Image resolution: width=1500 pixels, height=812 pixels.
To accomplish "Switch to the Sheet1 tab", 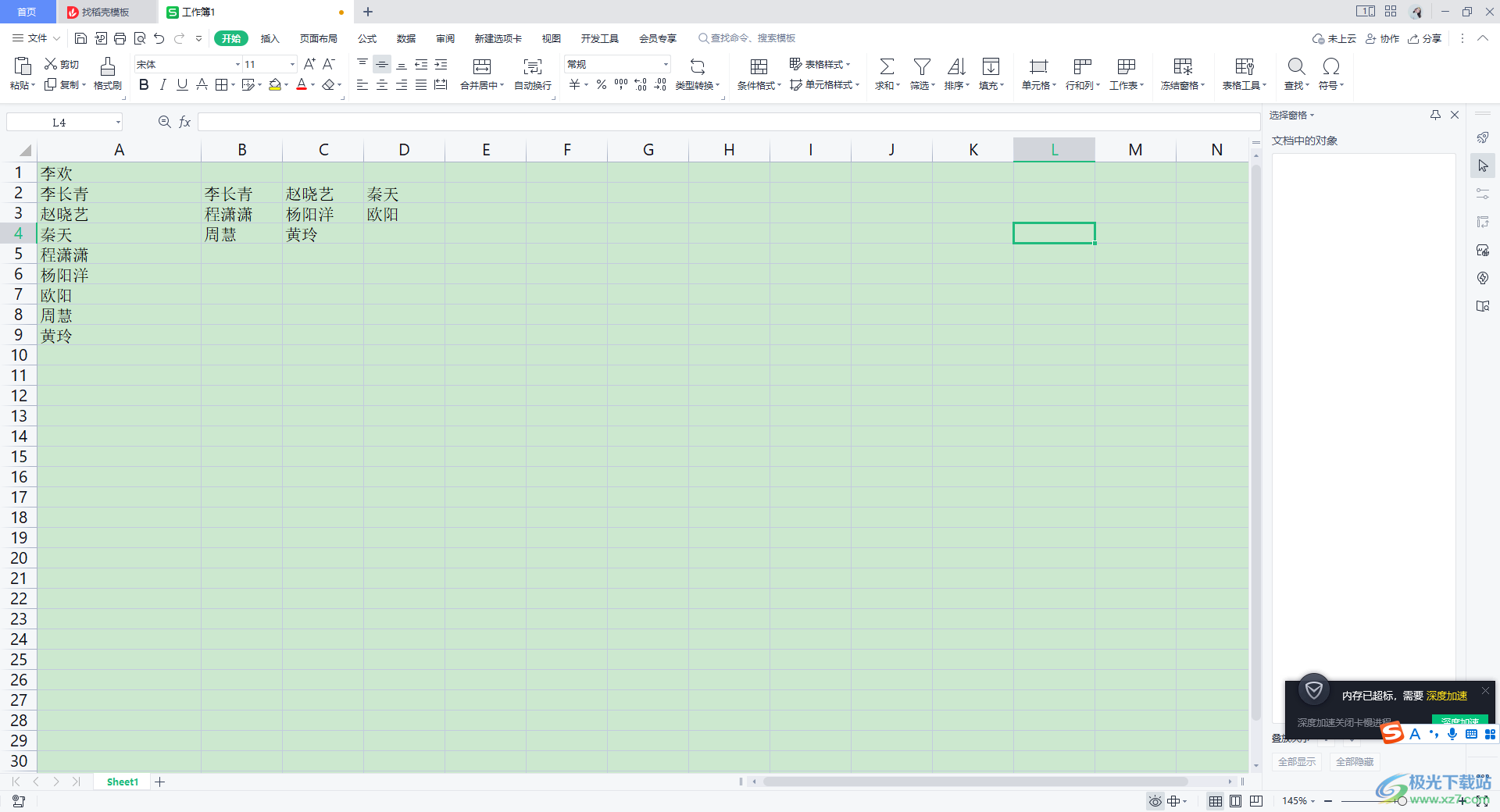I will 123,782.
